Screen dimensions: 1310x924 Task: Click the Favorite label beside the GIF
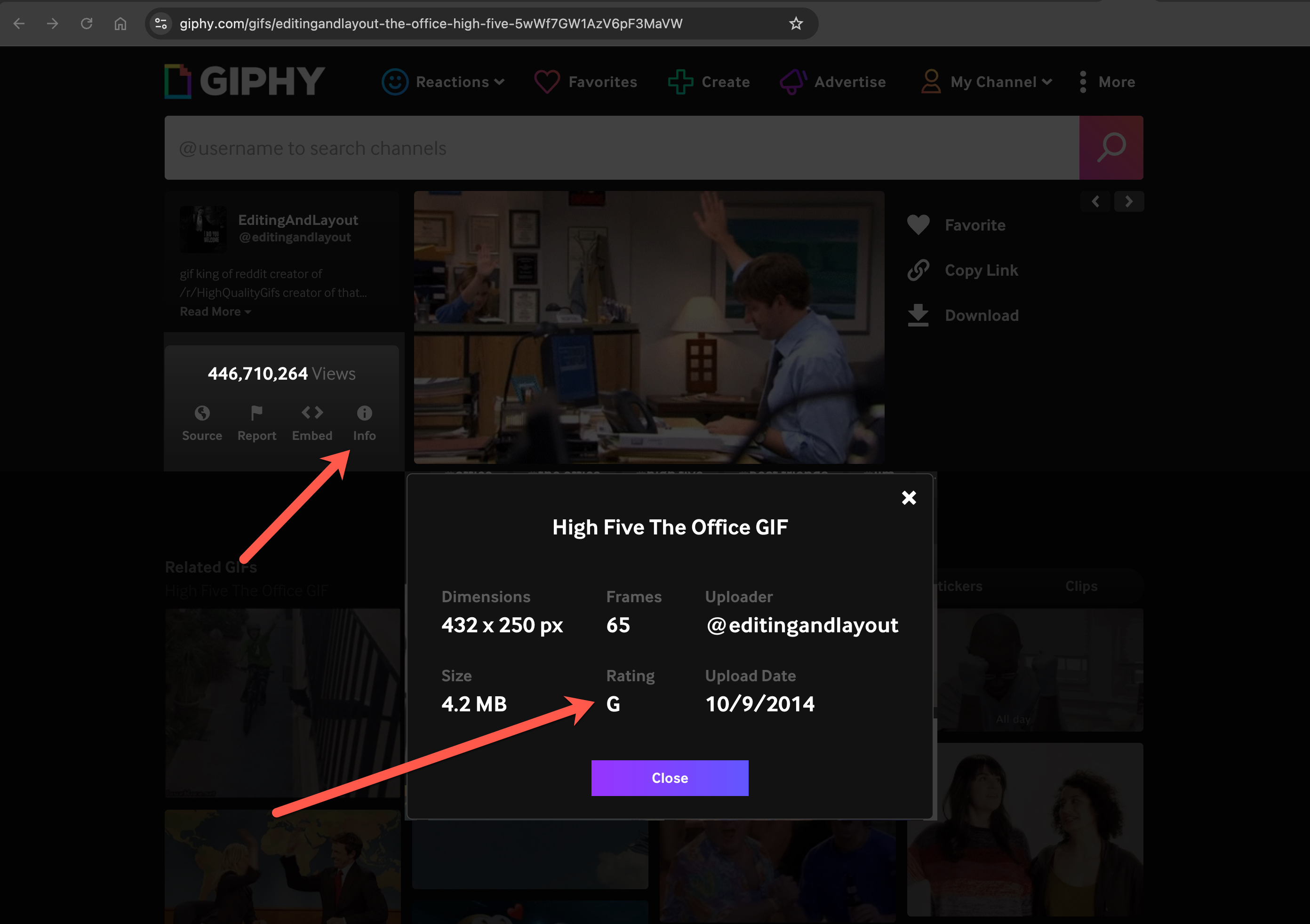(975, 225)
